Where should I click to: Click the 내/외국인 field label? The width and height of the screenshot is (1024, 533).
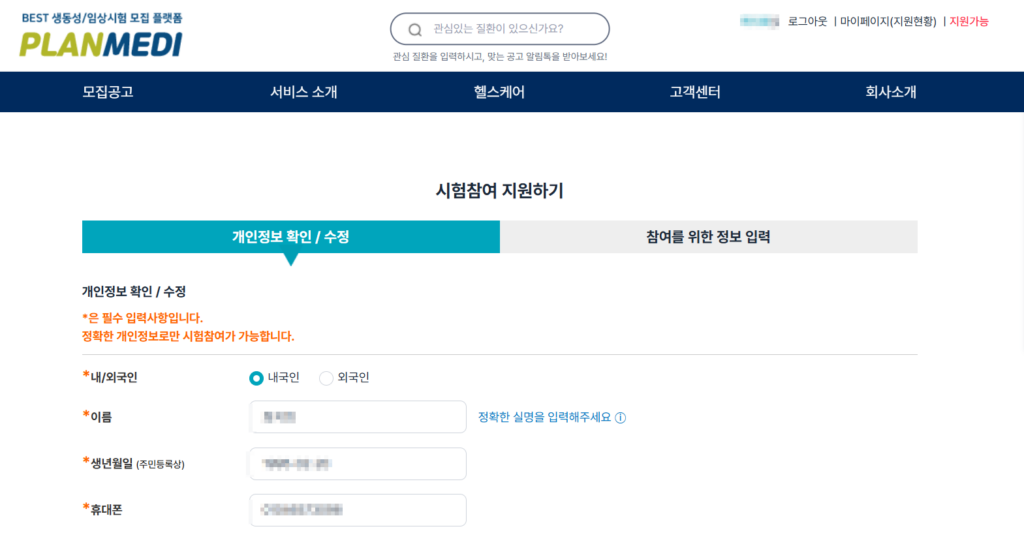coord(110,378)
